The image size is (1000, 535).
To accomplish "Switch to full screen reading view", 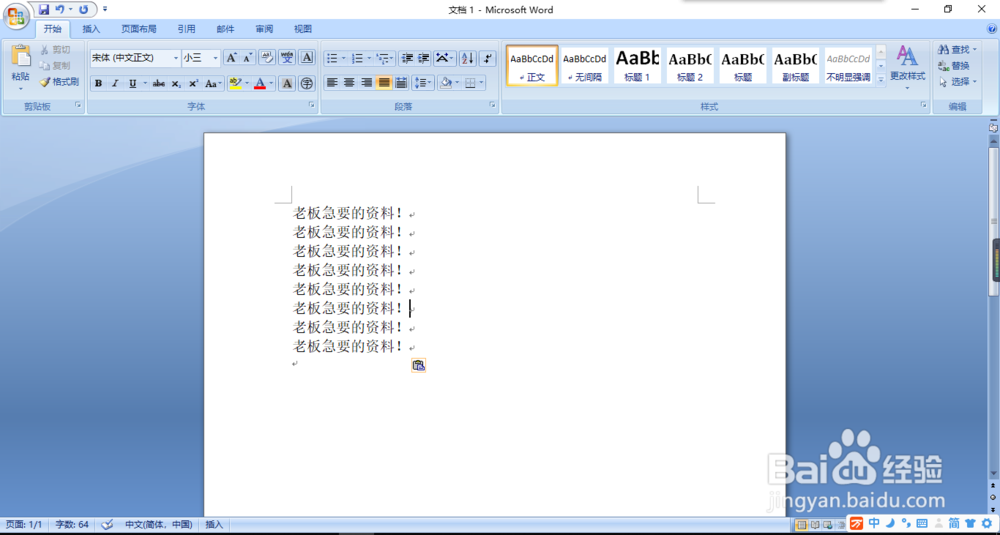I will click(x=815, y=525).
